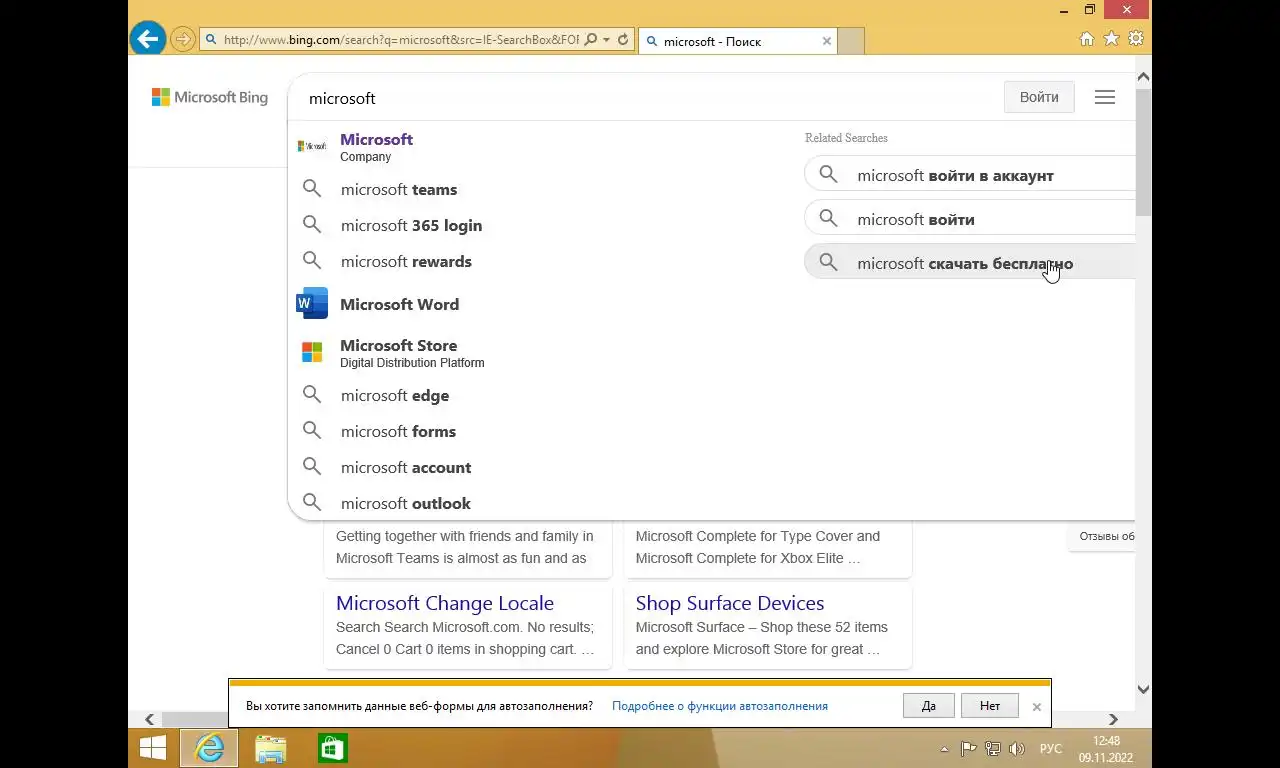The image size is (1280, 768).
Task: Open the 'Shop Surface Devices' link
Action: (x=730, y=603)
